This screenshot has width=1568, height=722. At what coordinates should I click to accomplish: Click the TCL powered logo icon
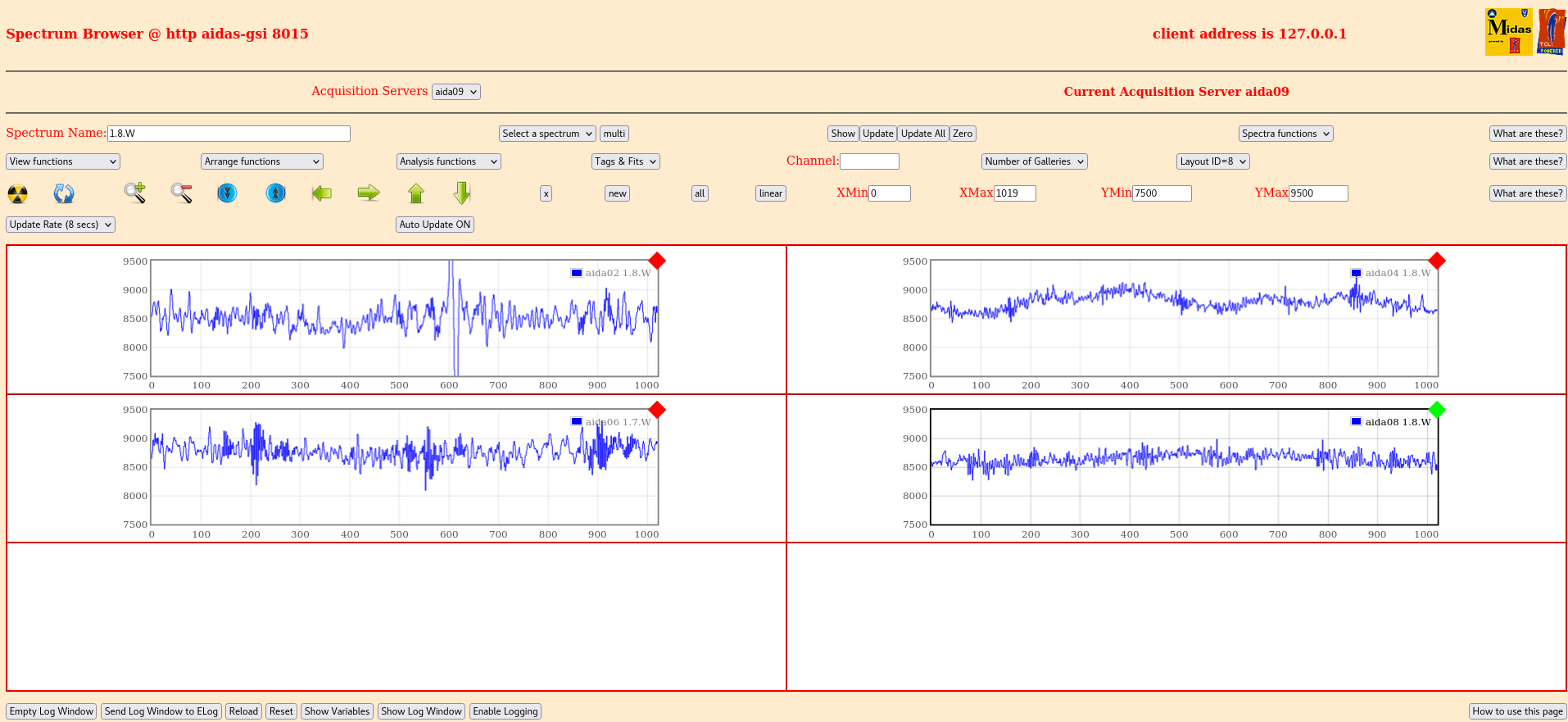1552,32
